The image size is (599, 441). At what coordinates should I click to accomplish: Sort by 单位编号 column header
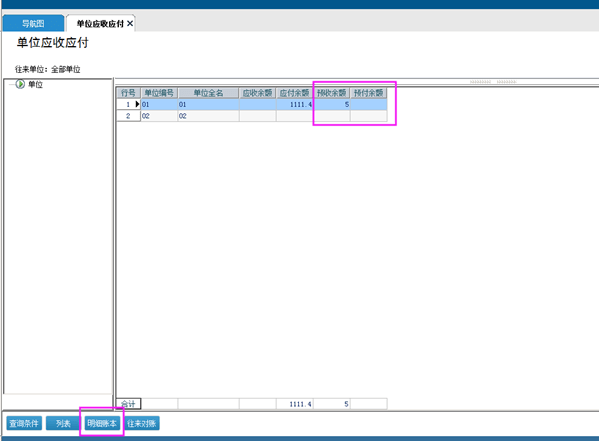(x=159, y=93)
